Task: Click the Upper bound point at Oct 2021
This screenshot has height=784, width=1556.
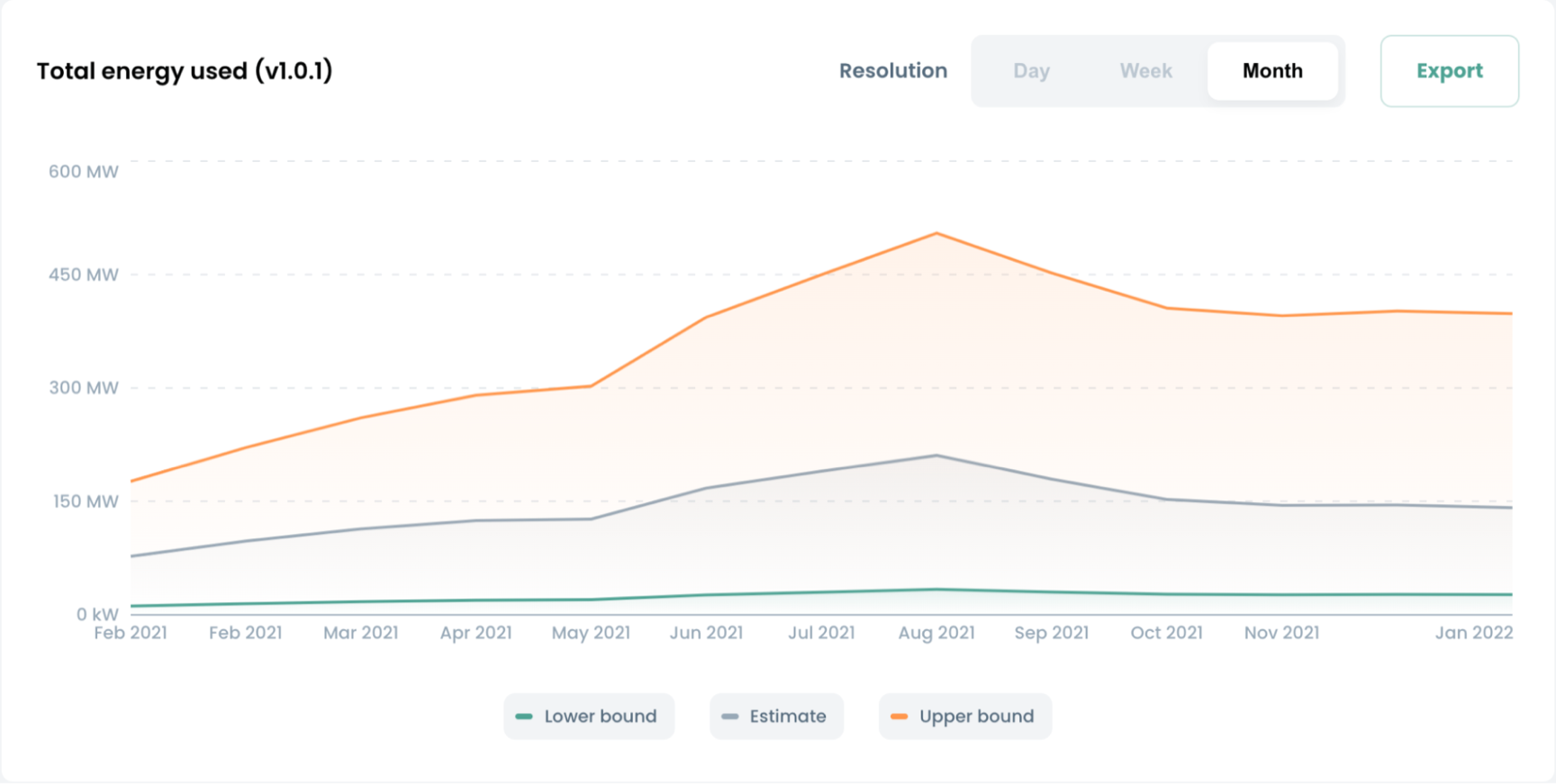Action: [x=1167, y=308]
